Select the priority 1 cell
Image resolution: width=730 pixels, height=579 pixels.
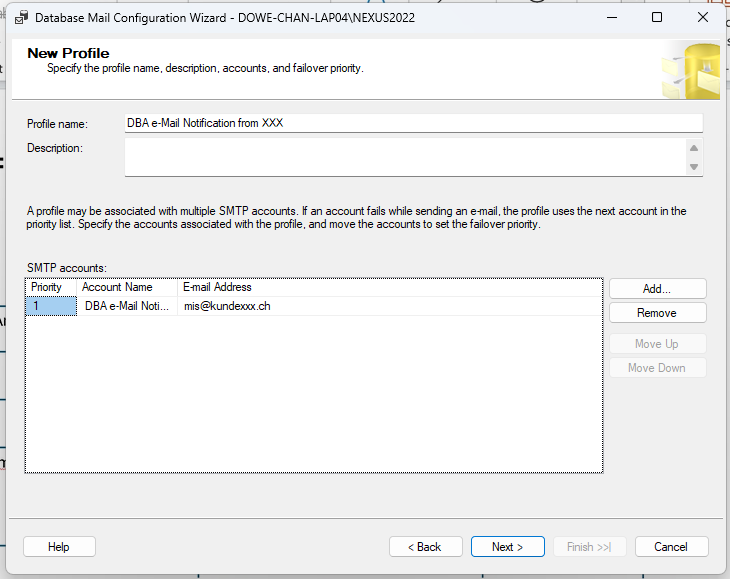click(x=51, y=306)
